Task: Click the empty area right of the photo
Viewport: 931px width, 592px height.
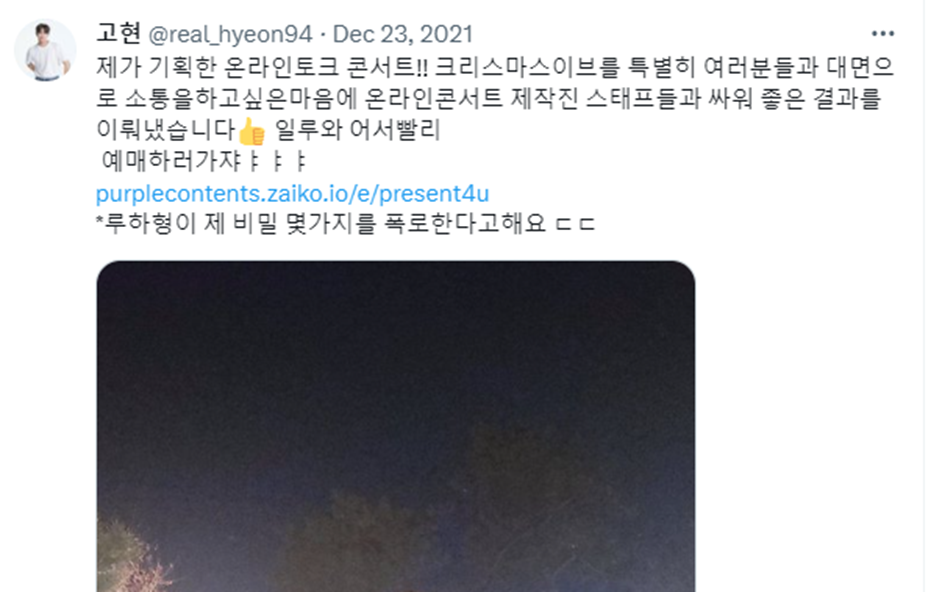Action: point(810,426)
